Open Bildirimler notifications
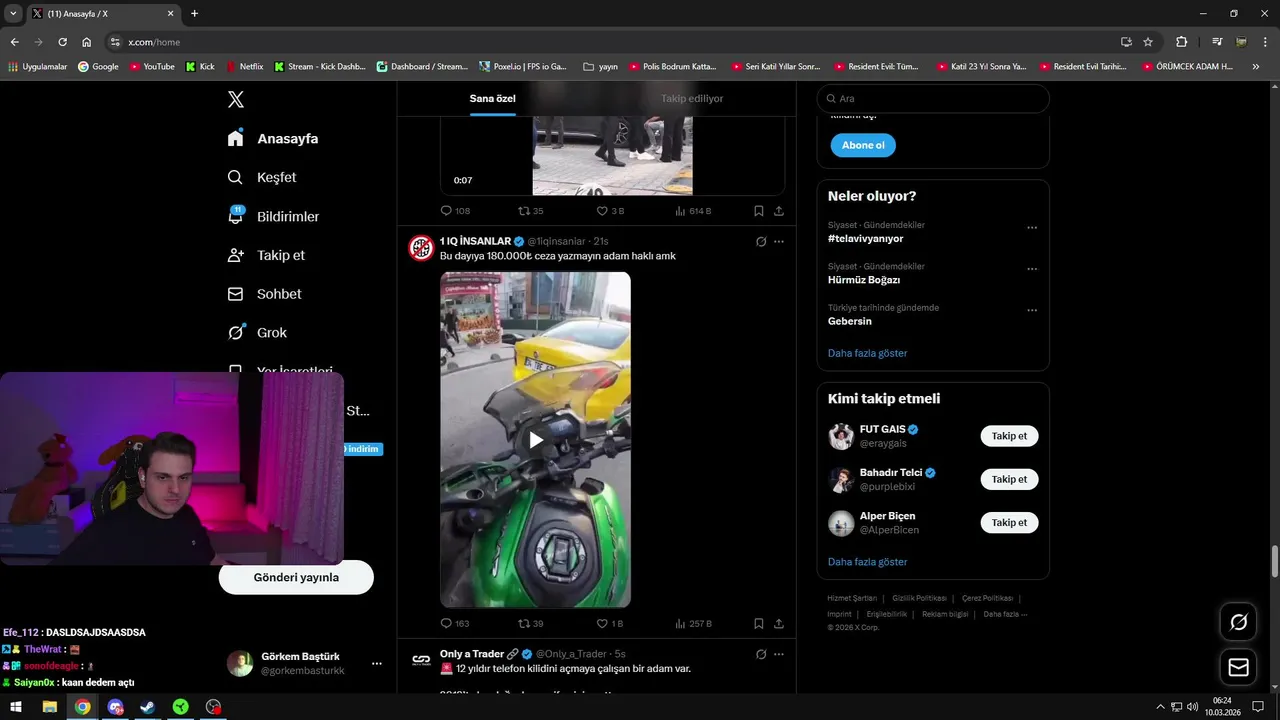Viewport: 1280px width, 720px height. [x=273, y=216]
